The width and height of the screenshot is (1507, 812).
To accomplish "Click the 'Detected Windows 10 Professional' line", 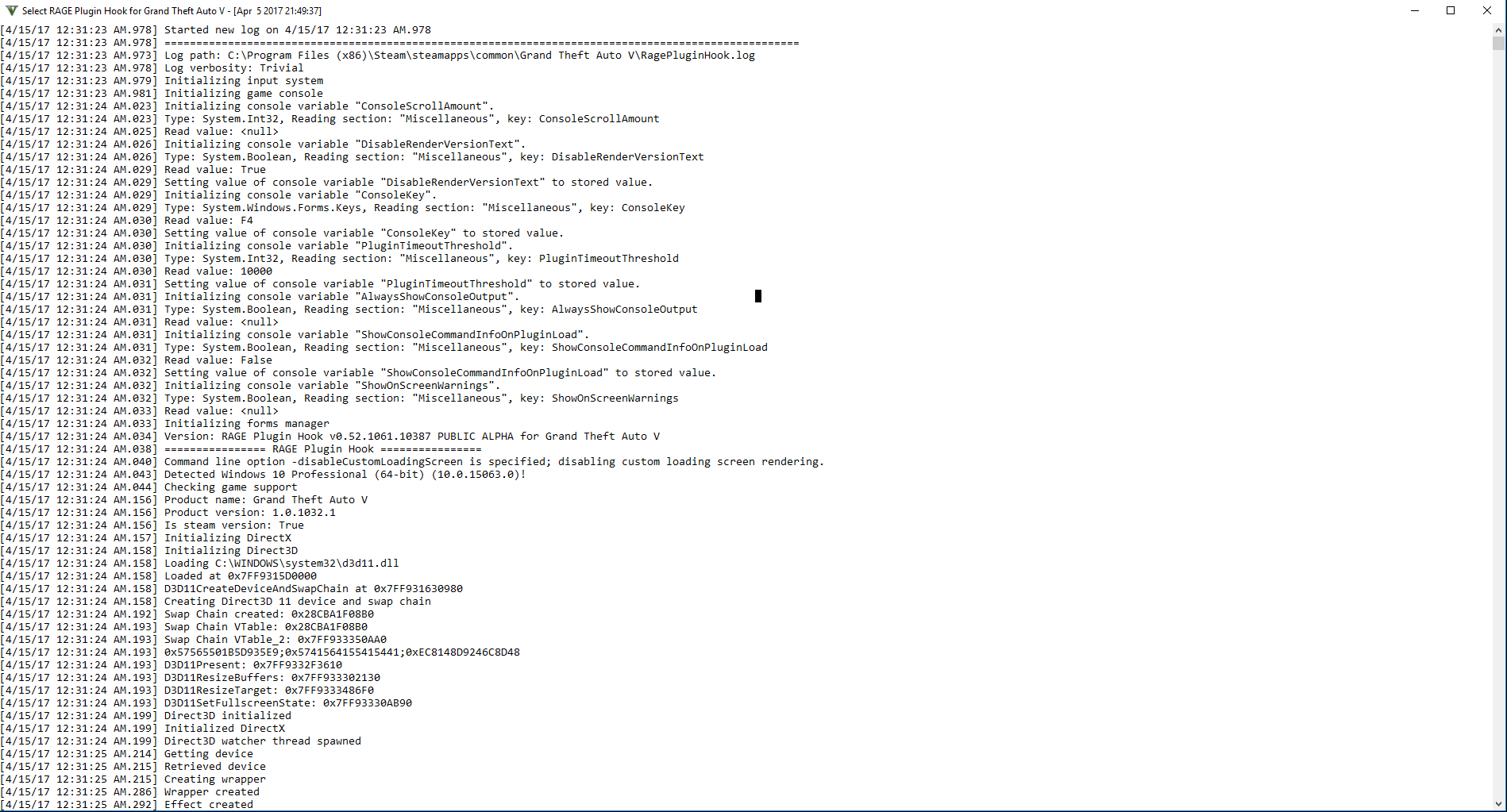I will 264,475.
